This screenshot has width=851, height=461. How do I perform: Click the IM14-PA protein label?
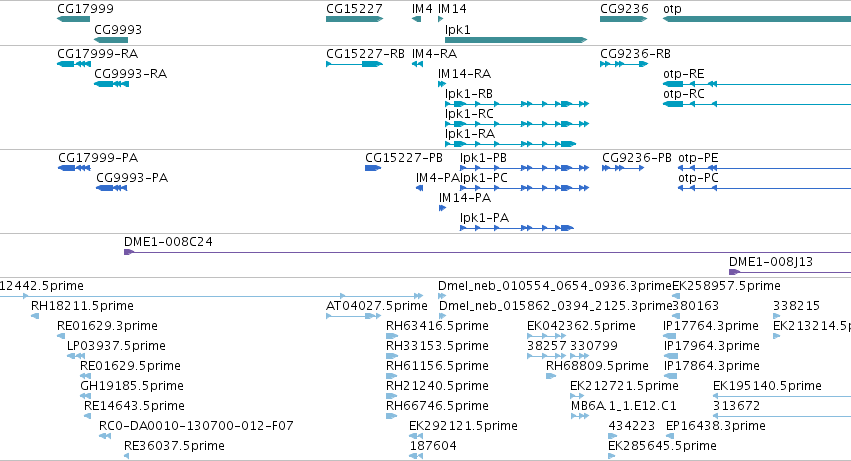click(x=465, y=198)
